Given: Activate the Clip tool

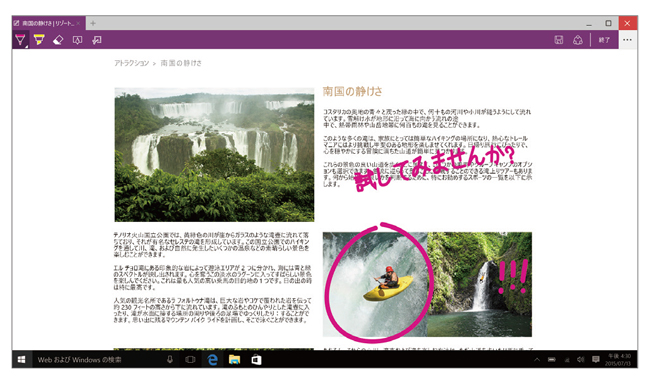Looking at the screenshot, I should 97,40.
